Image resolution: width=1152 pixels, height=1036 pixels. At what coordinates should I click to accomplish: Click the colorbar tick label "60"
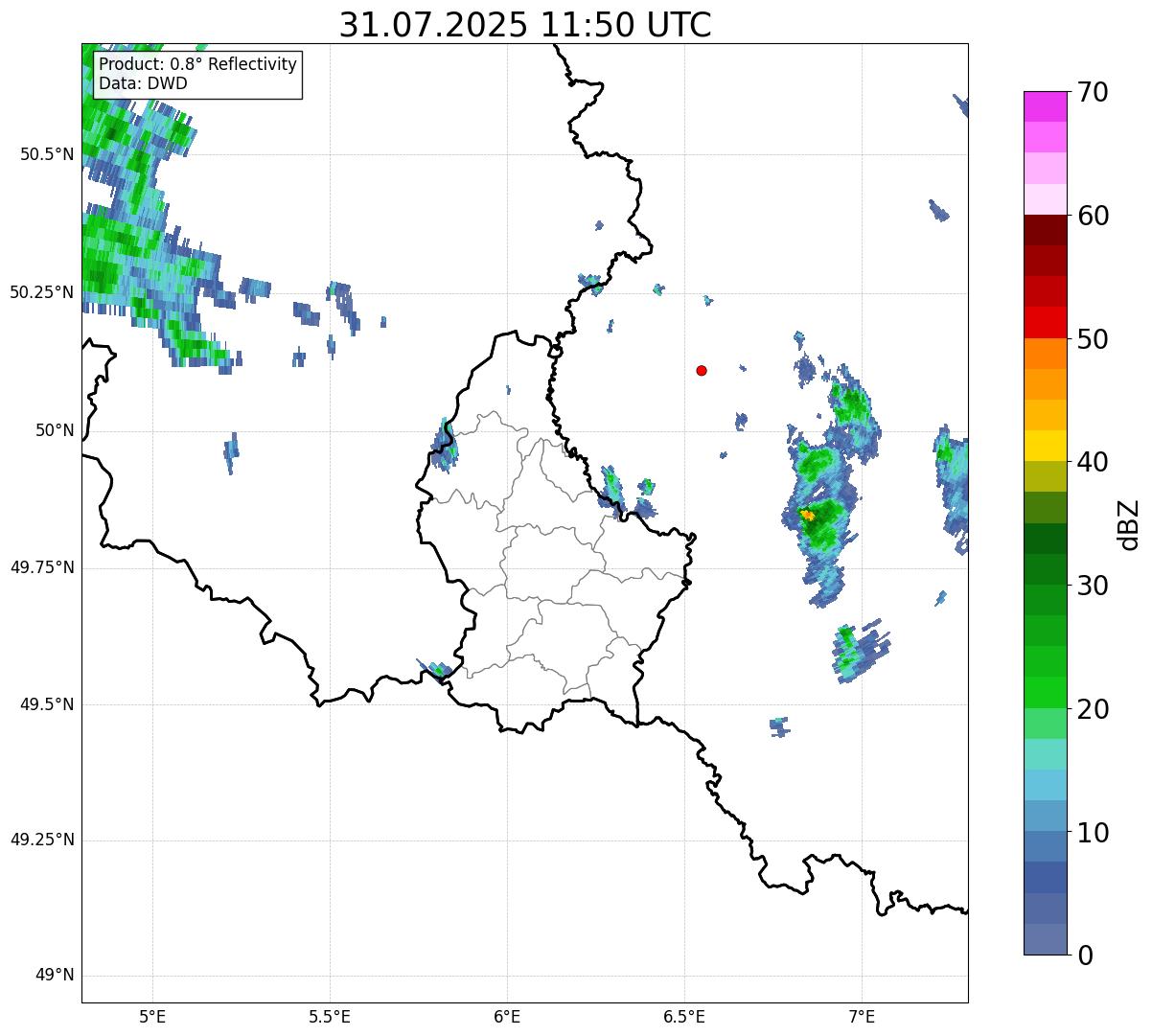[x=1093, y=216]
